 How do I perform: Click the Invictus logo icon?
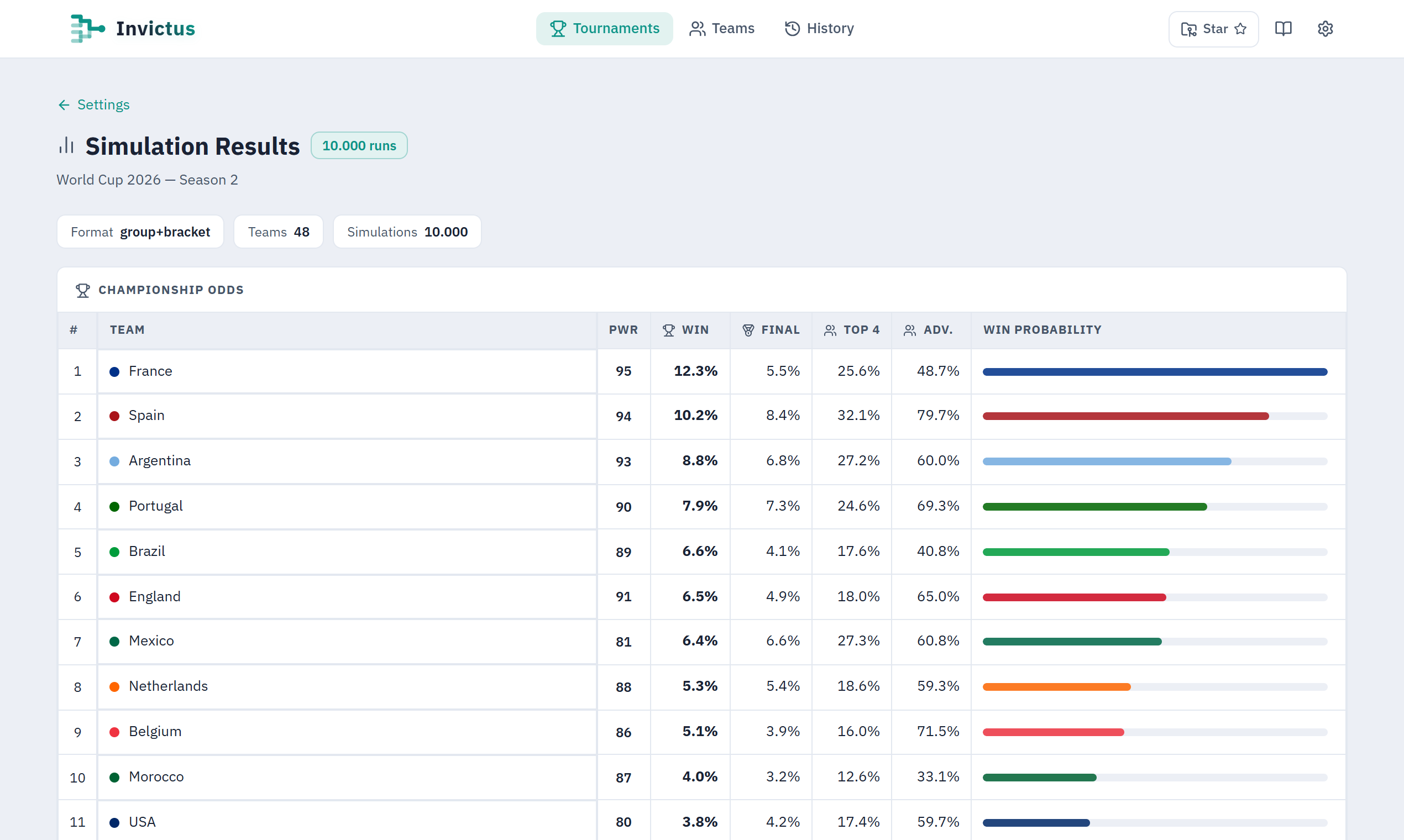(x=87, y=28)
